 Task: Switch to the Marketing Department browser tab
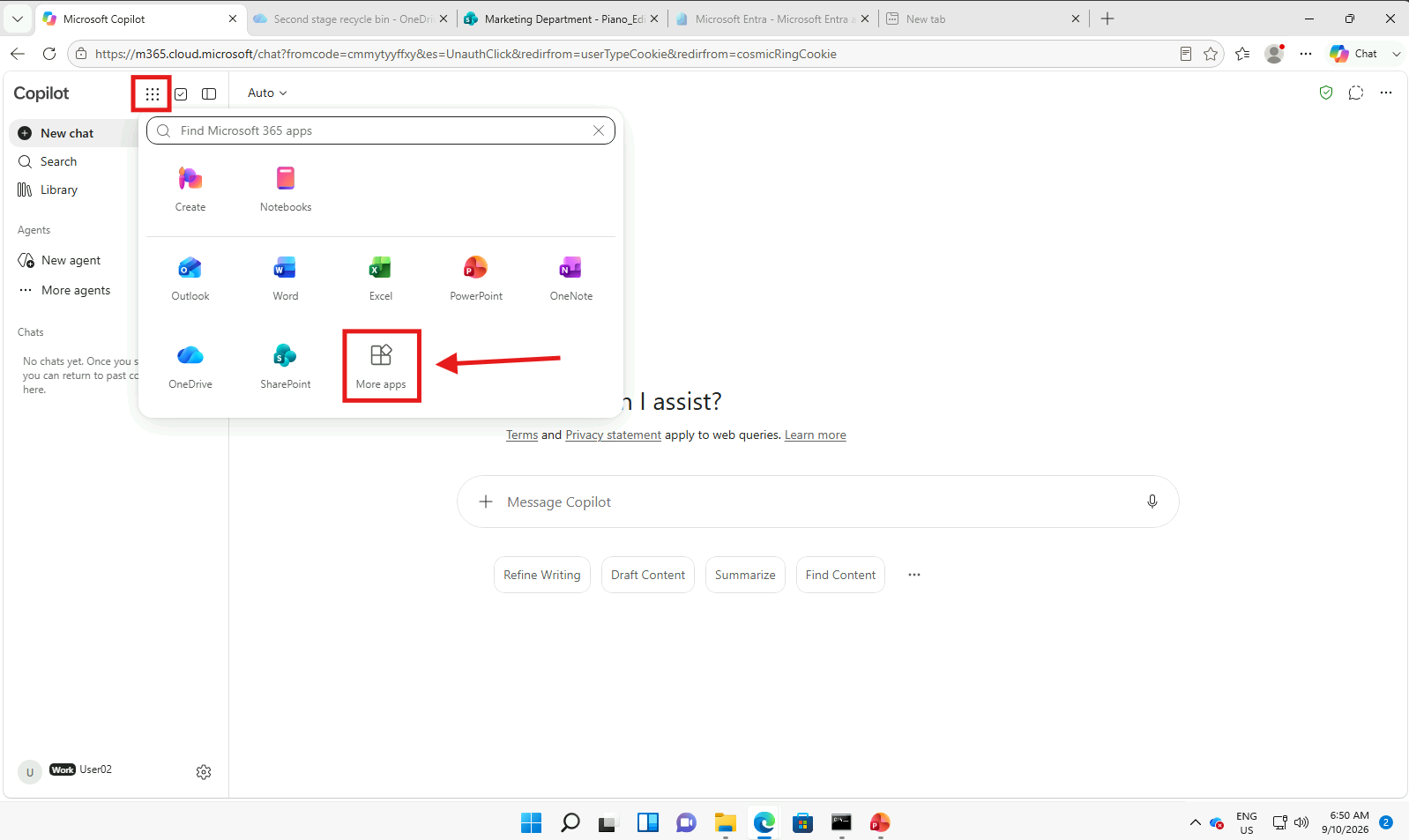[x=563, y=19]
